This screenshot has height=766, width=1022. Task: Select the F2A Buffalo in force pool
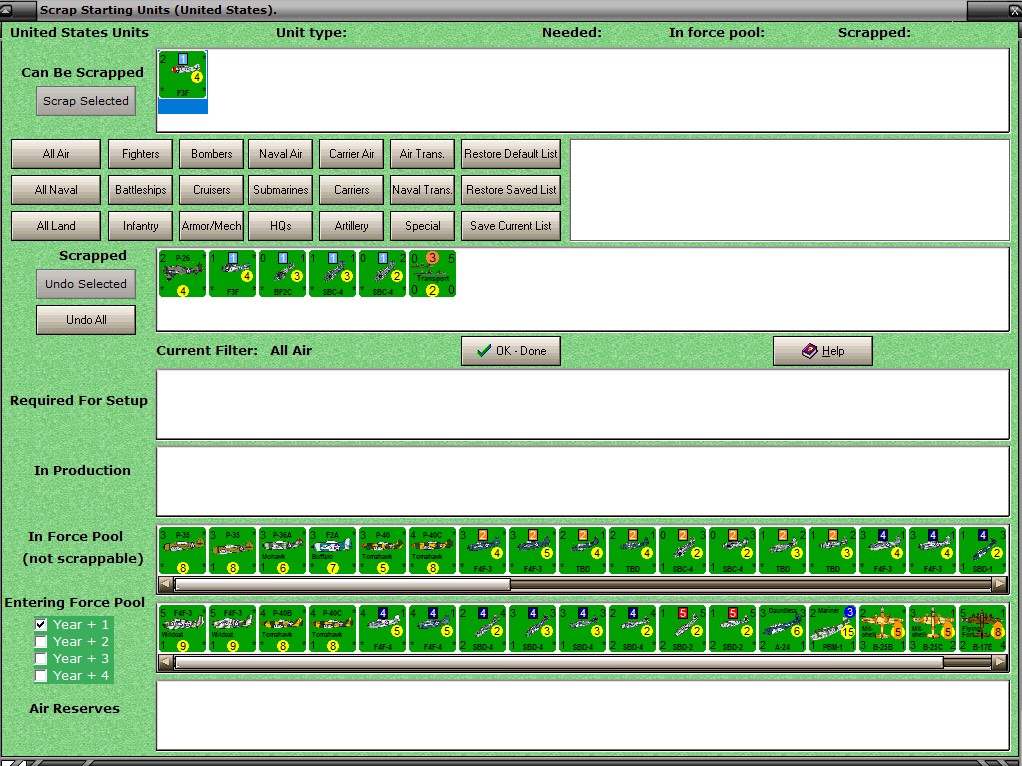pos(332,551)
